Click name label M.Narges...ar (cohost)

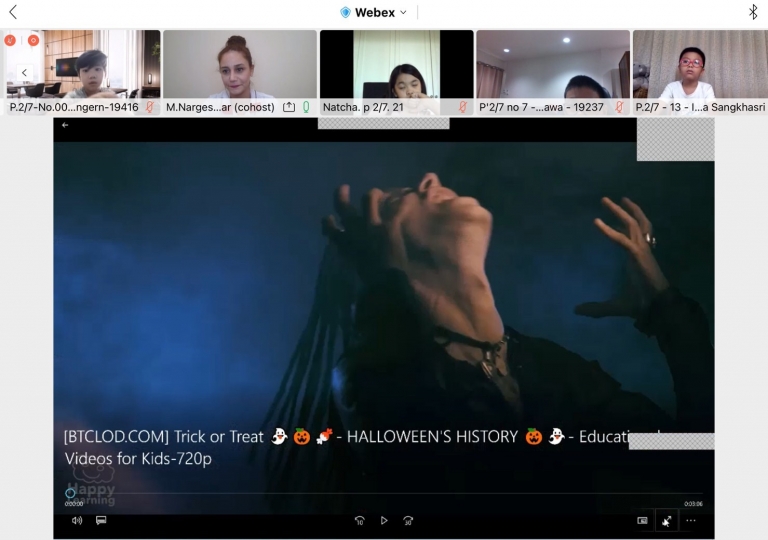pyautogui.click(x=220, y=107)
